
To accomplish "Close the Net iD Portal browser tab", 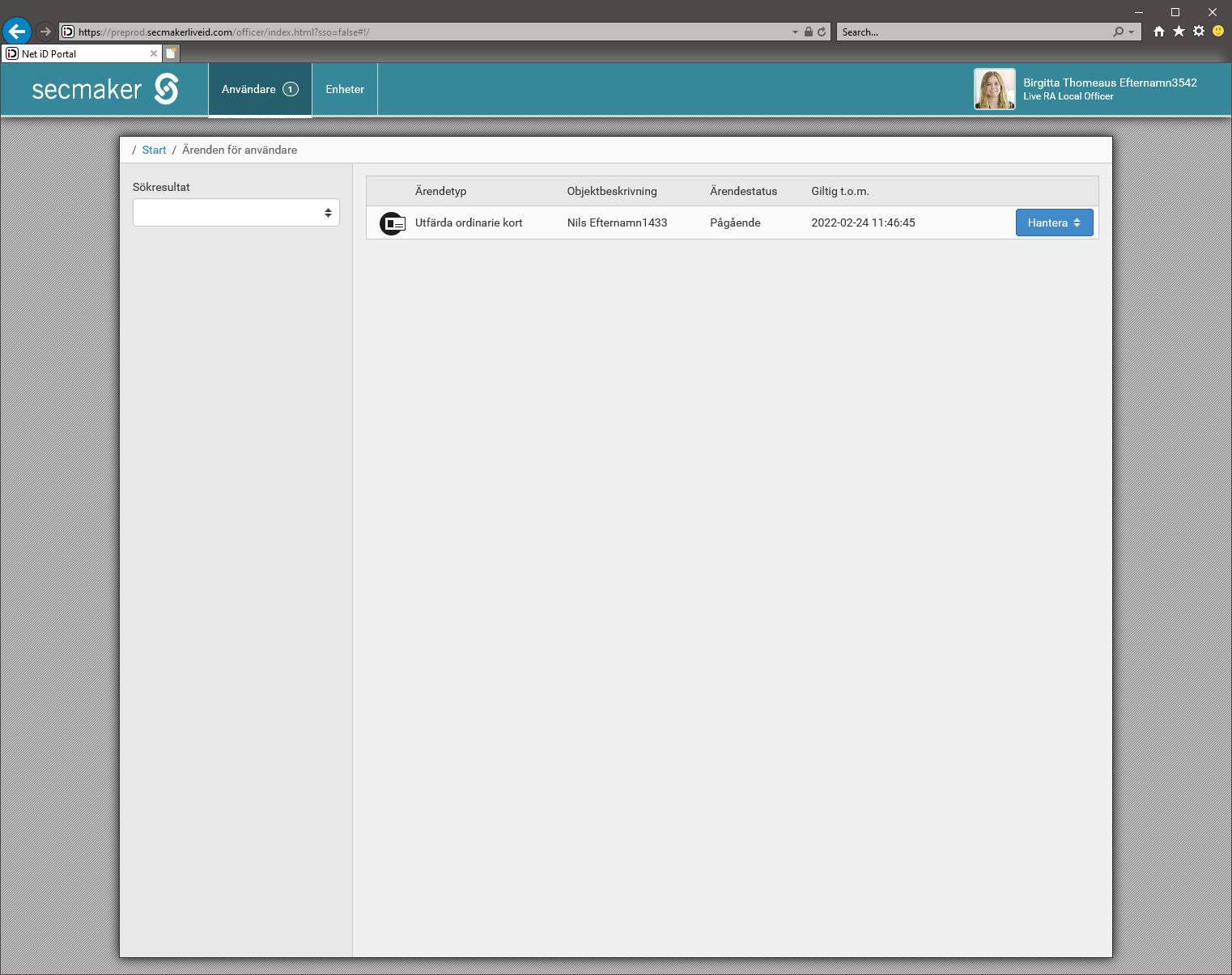I will tap(154, 53).
